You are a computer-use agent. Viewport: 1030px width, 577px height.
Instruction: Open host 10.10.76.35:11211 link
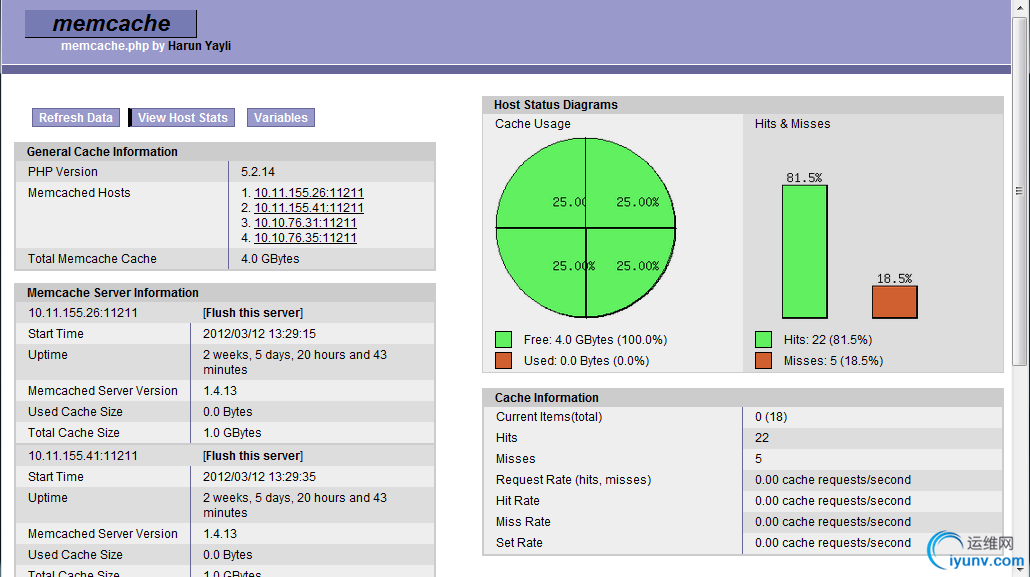pos(305,238)
